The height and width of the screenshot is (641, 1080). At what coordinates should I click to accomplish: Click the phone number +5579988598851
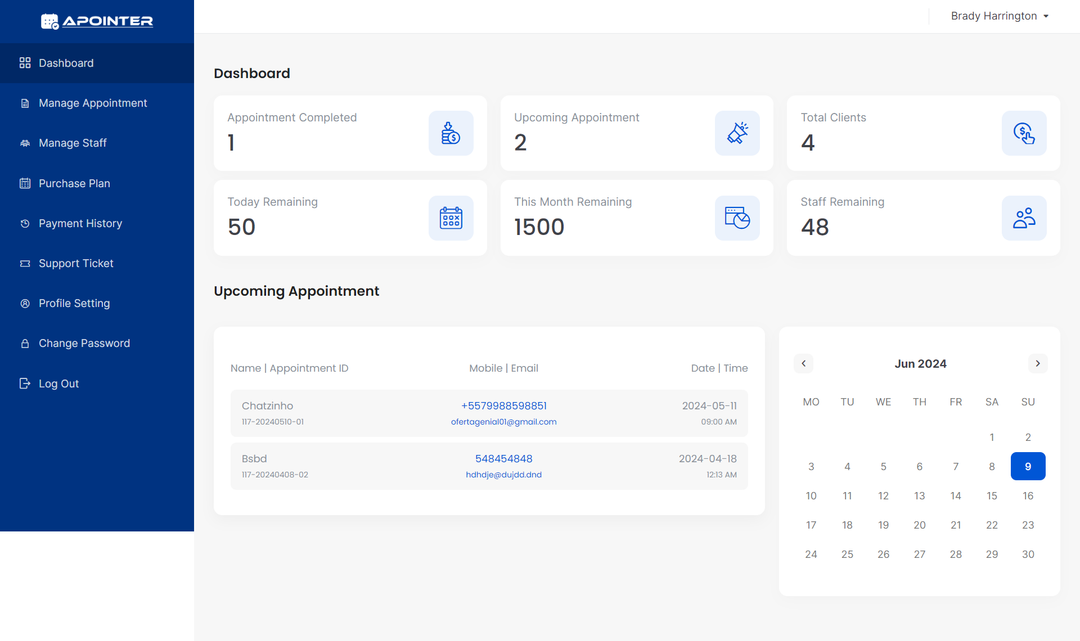click(x=504, y=406)
